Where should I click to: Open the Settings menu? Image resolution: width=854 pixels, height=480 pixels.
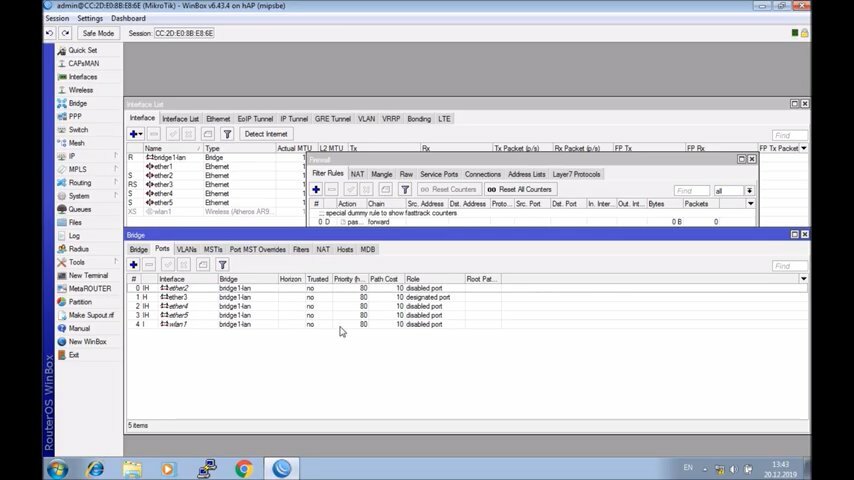click(90, 19)
